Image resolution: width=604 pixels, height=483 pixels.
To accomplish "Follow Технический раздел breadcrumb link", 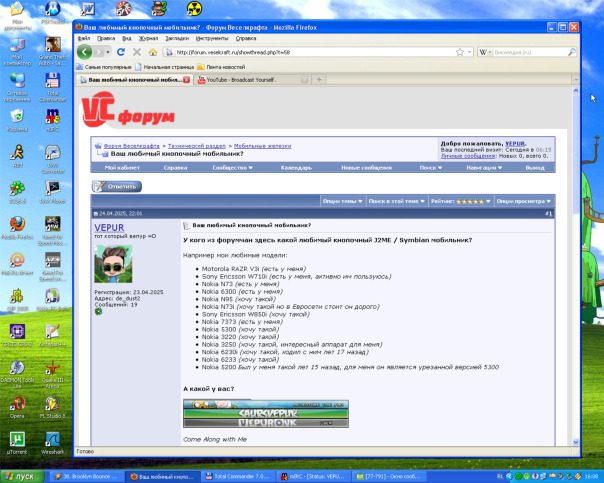I will click(197, 146).
